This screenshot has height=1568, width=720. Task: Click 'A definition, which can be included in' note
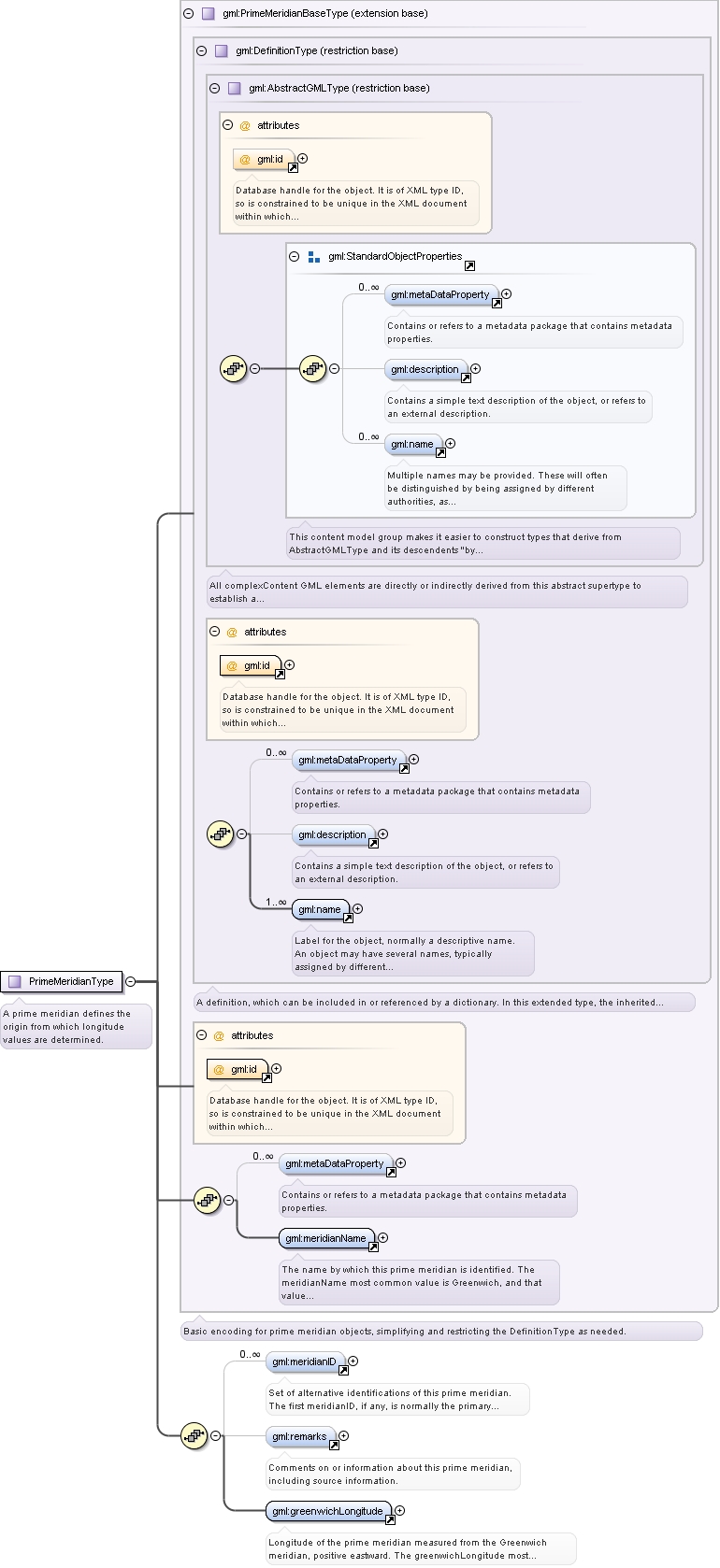(444, 1002)
